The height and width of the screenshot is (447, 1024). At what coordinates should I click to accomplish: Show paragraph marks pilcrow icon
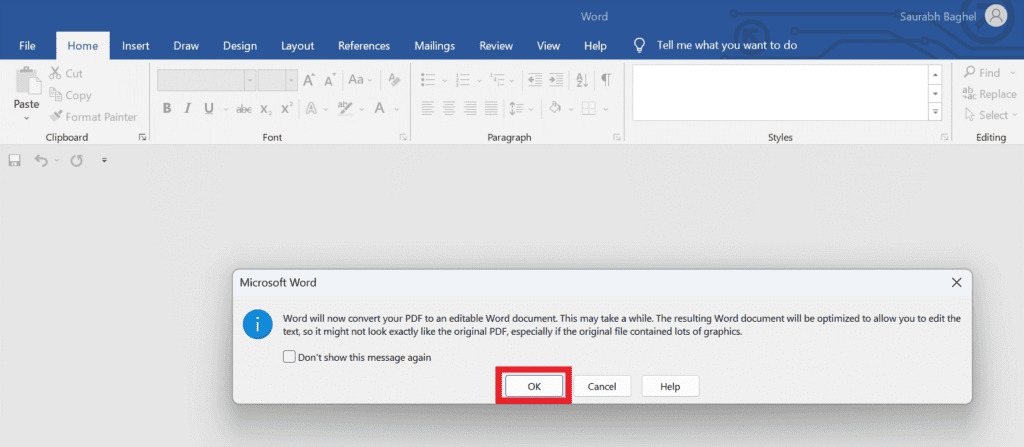click(606, 80)
